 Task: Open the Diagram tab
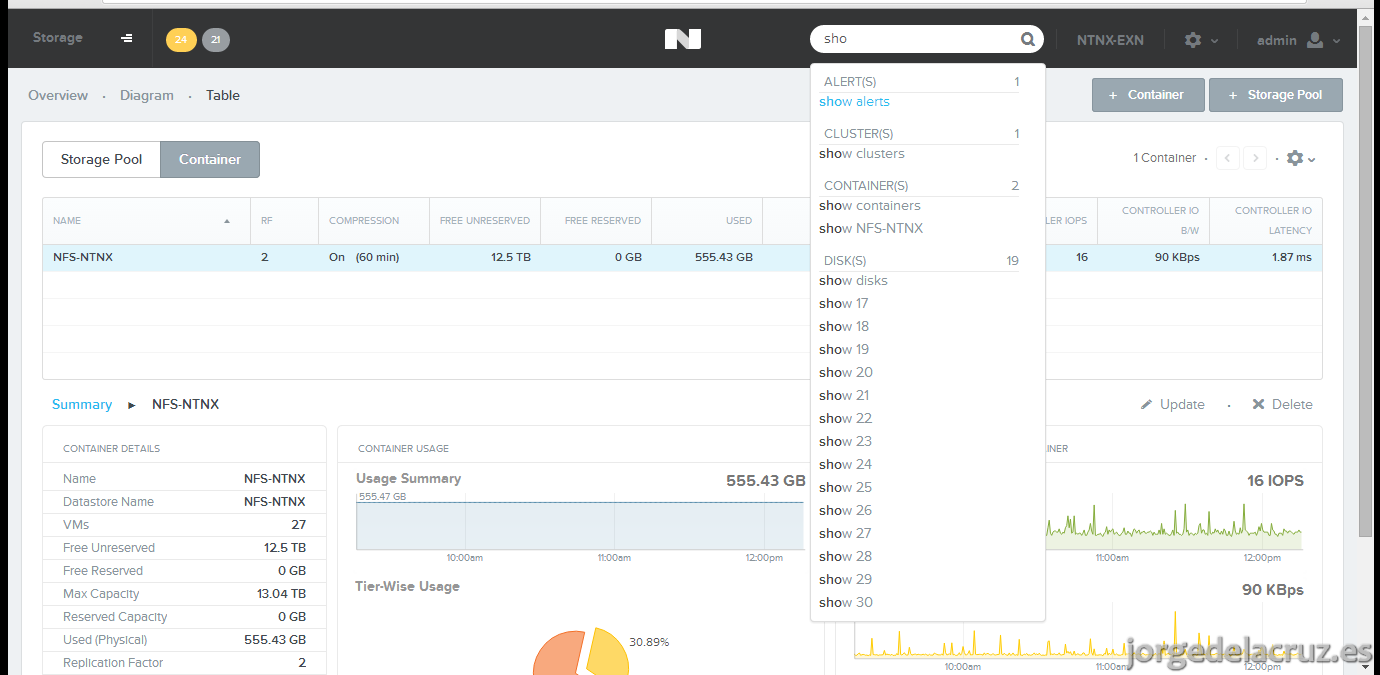(x=147, y=95)
